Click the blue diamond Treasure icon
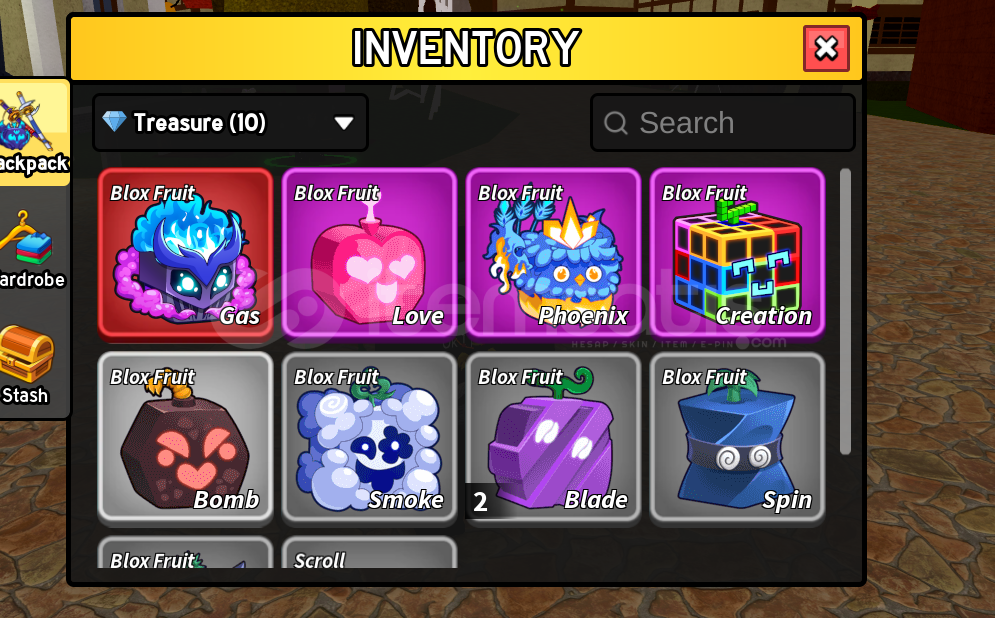This screenshot has width=995, height=618. click(x=115, y=121)
